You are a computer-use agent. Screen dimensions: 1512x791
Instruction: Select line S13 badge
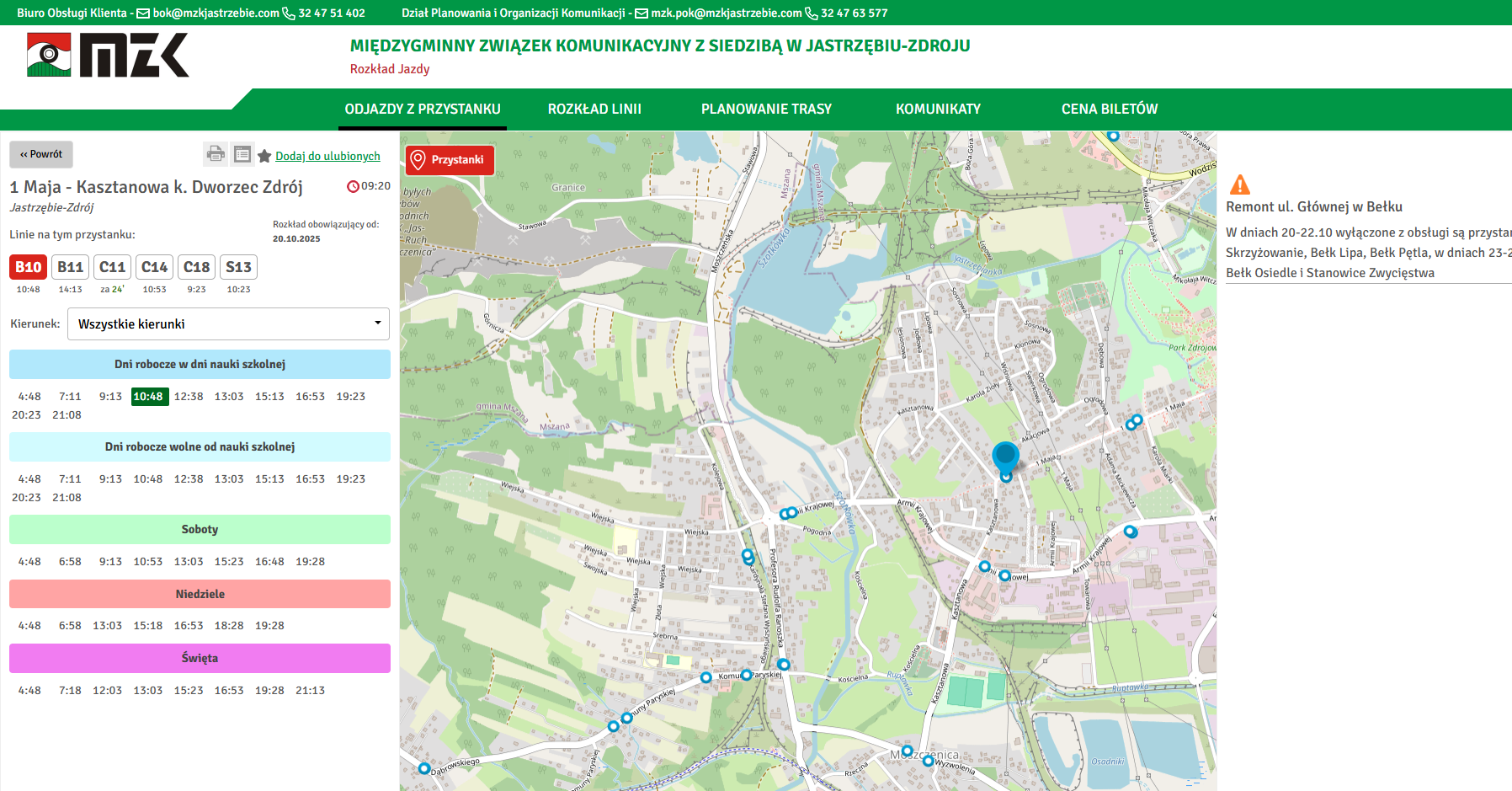pyautogui.click(x=238, y=267)
